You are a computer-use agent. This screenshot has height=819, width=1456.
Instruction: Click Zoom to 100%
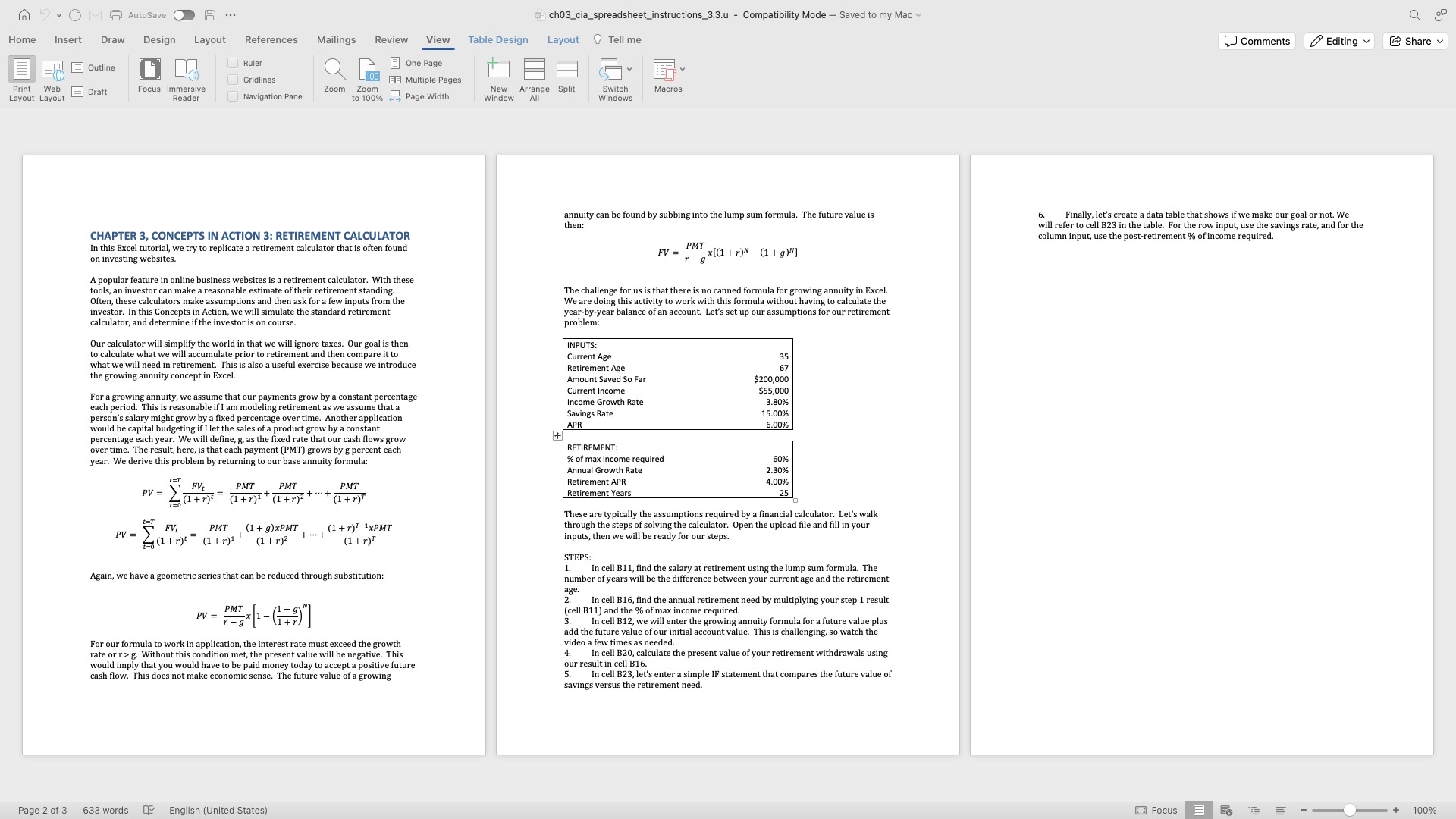click(367, 76)
